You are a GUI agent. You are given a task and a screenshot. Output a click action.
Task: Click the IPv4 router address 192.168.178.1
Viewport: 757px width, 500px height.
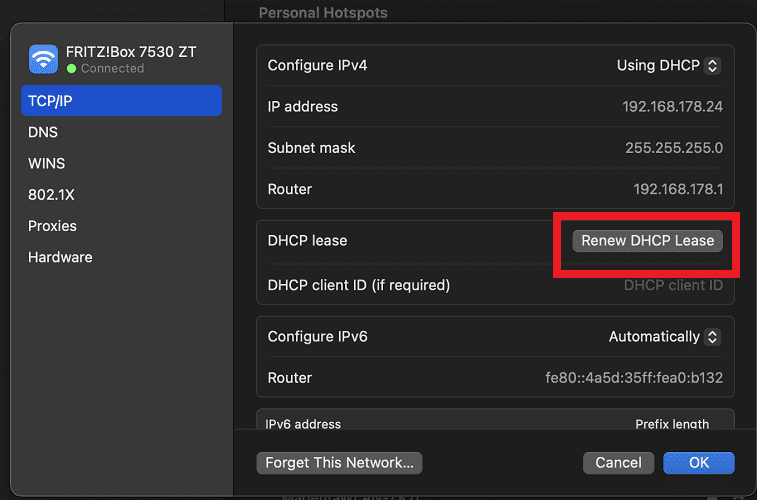point(677,189)
